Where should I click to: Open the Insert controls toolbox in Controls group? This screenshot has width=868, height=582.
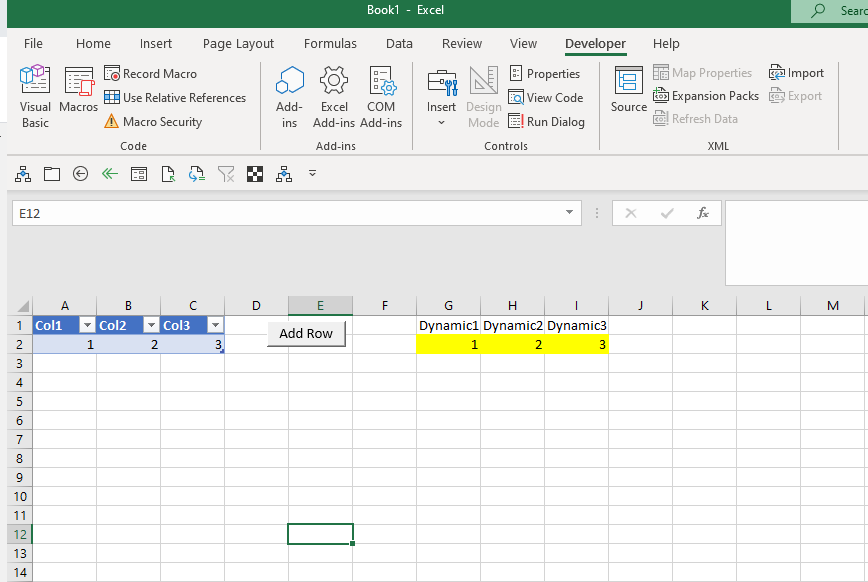(441, 97)
